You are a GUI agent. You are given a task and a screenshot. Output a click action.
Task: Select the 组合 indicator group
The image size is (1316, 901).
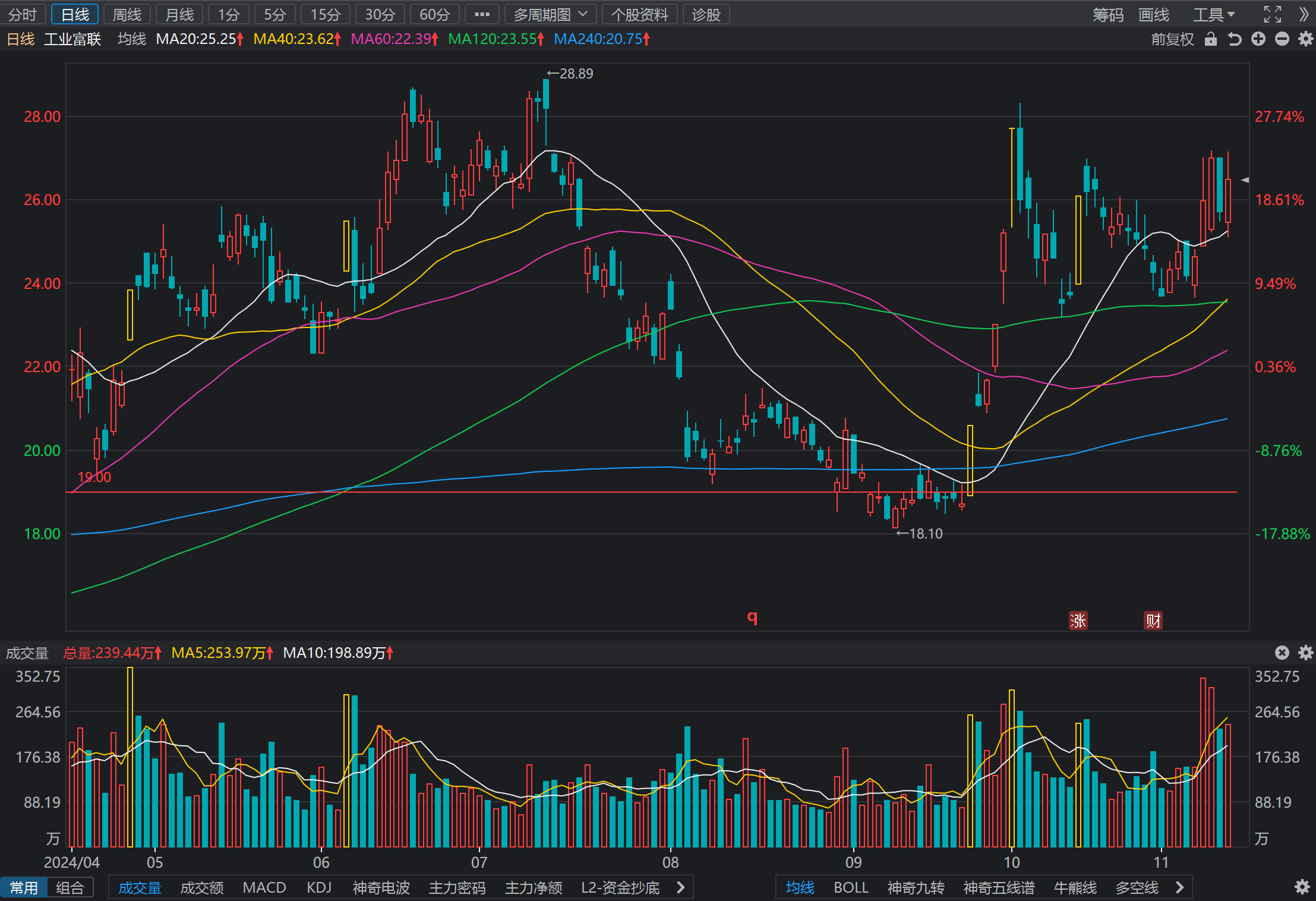70,887
